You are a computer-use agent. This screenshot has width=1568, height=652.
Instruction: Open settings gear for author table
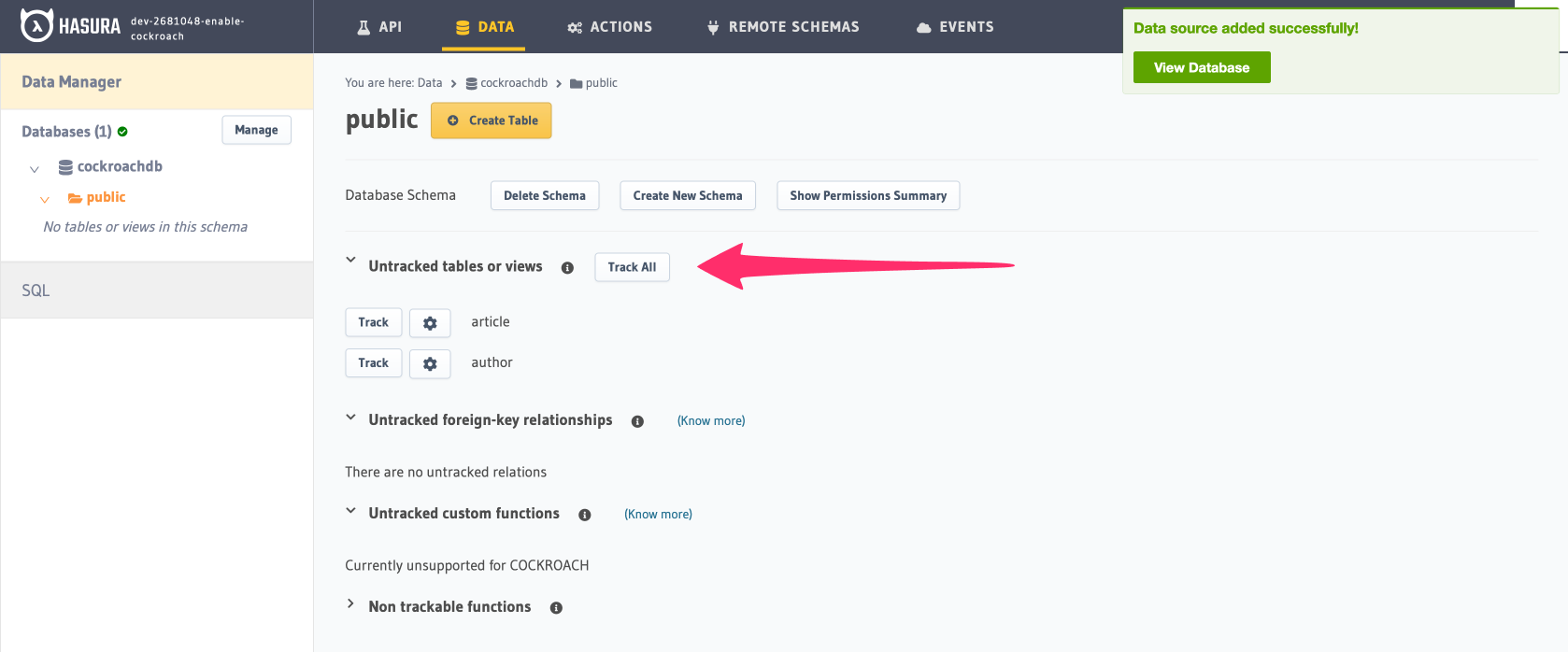[430, 364]
